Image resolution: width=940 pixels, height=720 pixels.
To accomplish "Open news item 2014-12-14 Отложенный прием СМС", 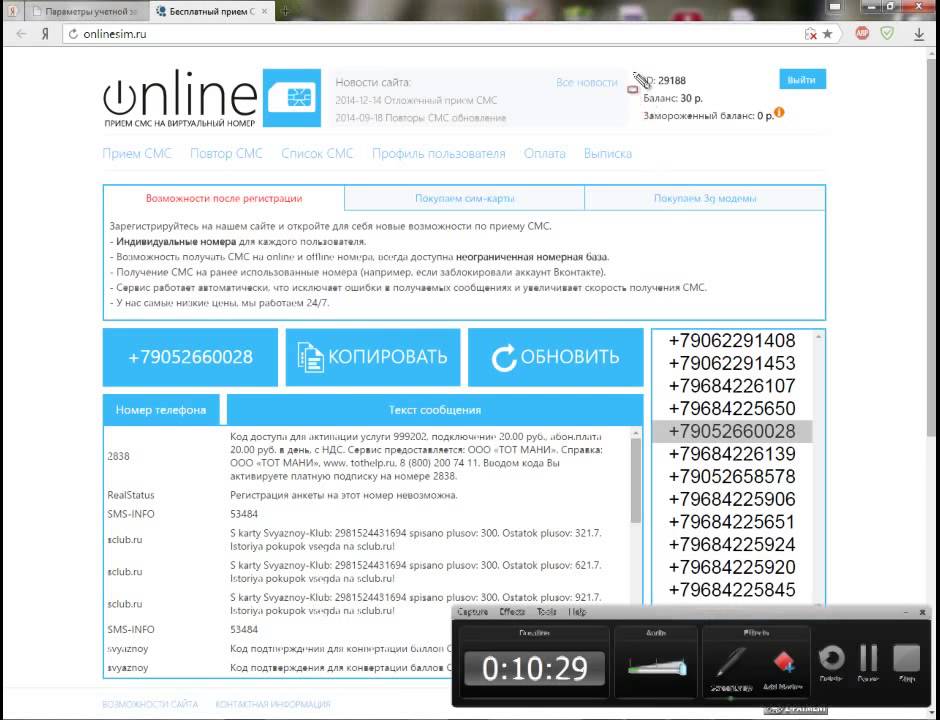I will (416, 101).
